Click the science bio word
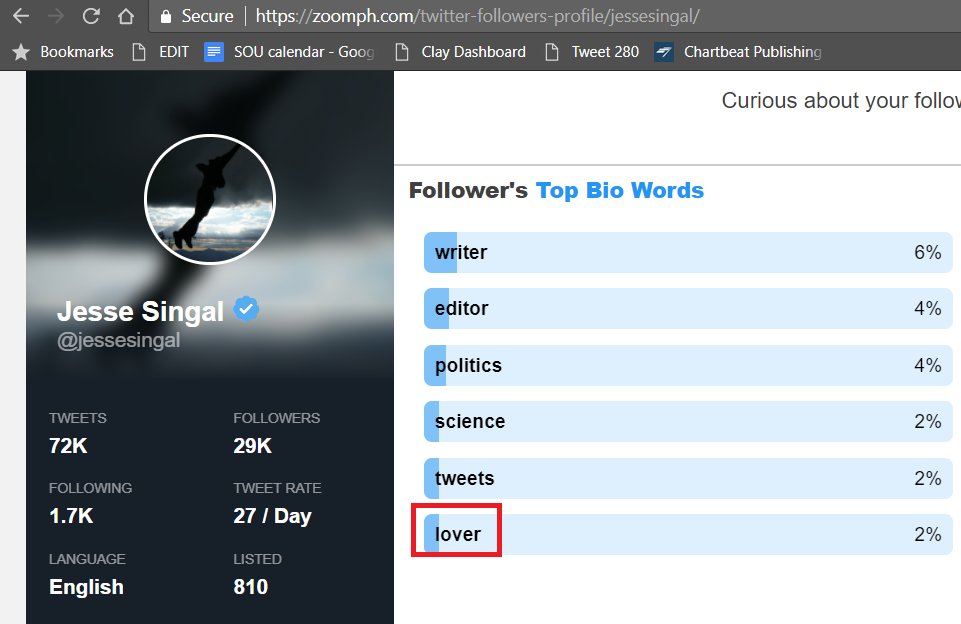Image resolution: width=961 pixels, height=624 pixels. [470, 422]
